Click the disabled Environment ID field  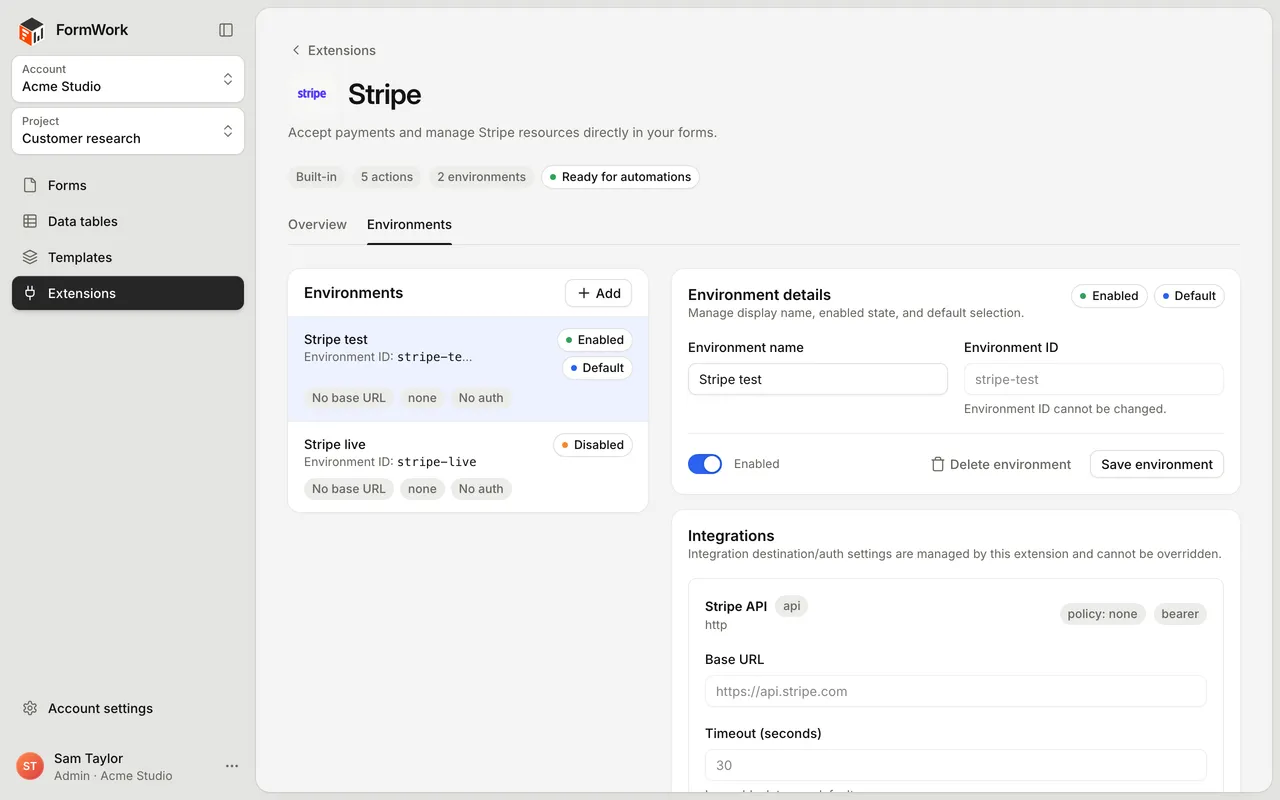(1094, 379)
